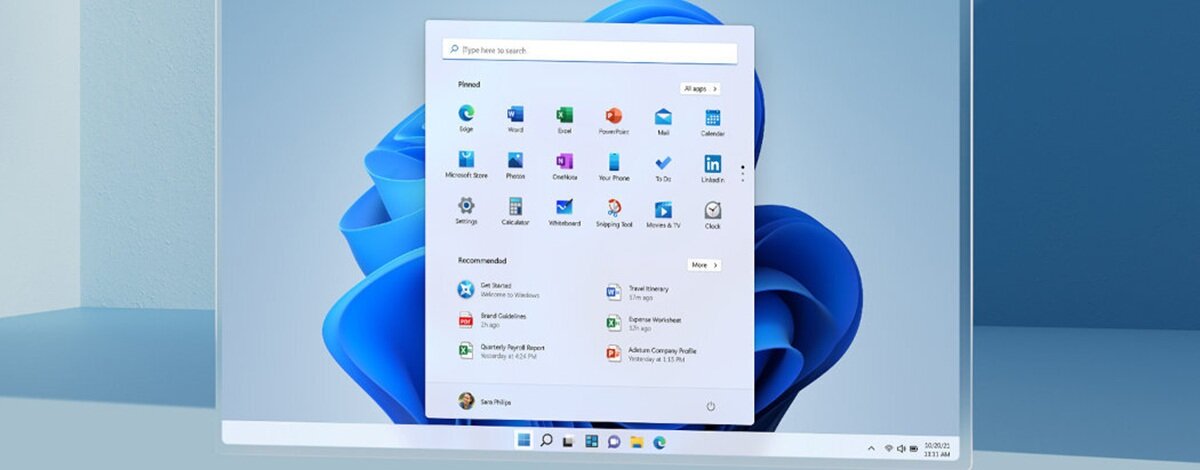Open taskbar Search magnifier
1200x470 pixels.
click(x=547, y=441)
